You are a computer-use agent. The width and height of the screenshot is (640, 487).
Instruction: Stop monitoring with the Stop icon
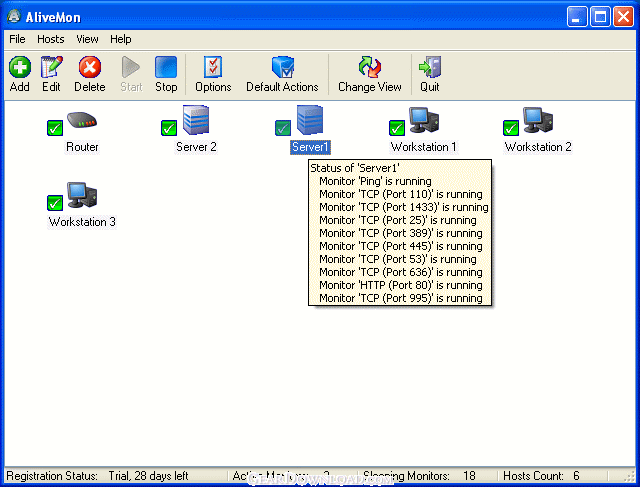coord(166,67)
